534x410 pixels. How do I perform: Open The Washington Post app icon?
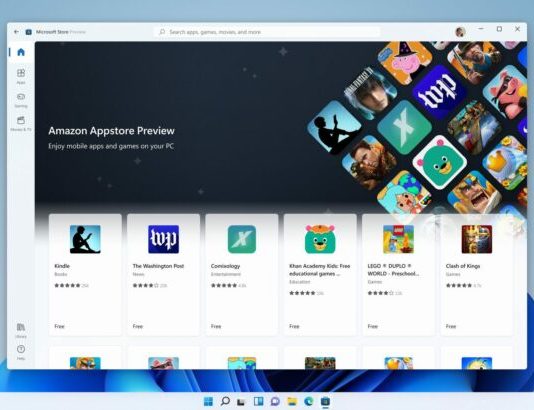[163, 239]
